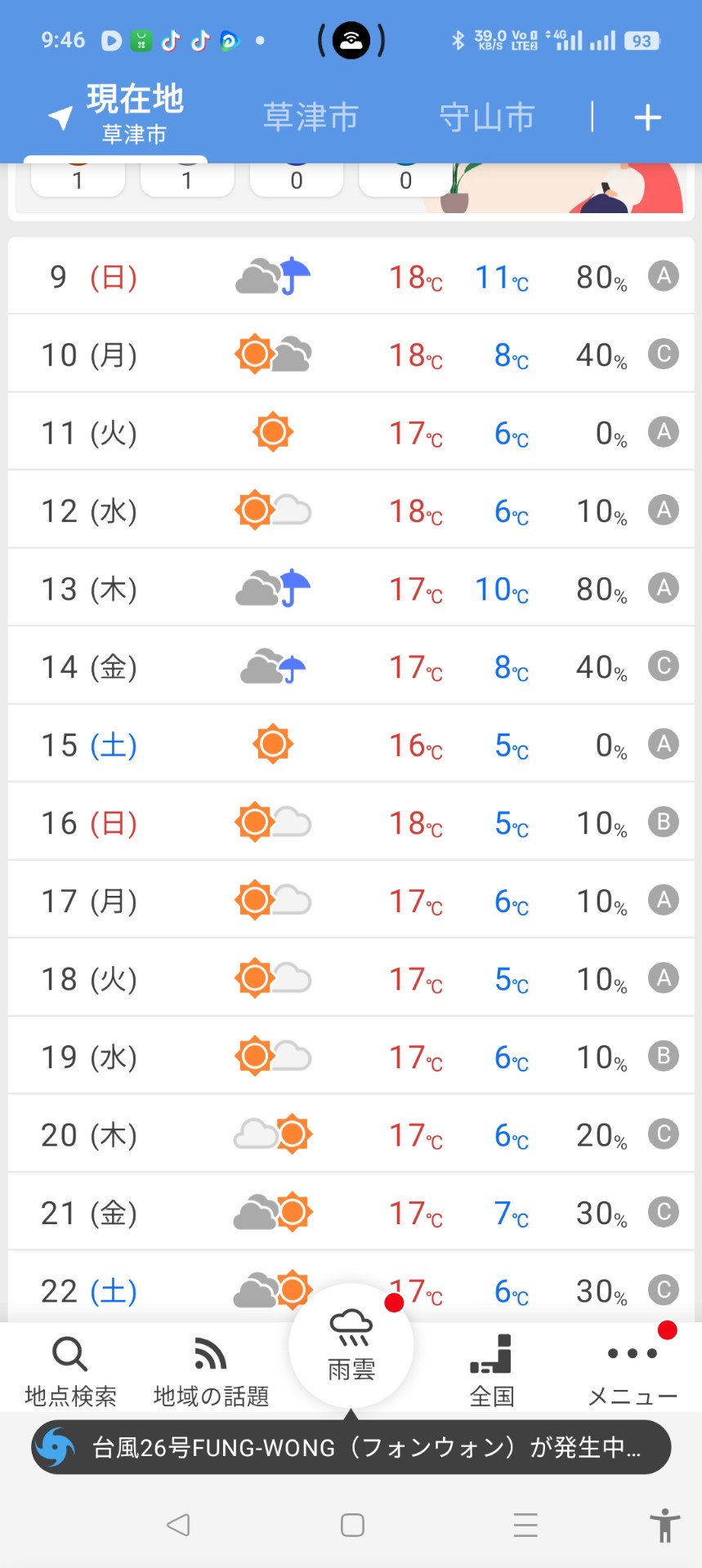This screenshot has width=702, height=1568.
Task: Open the 地点検索 search icon
Action: click(69, 1355)
